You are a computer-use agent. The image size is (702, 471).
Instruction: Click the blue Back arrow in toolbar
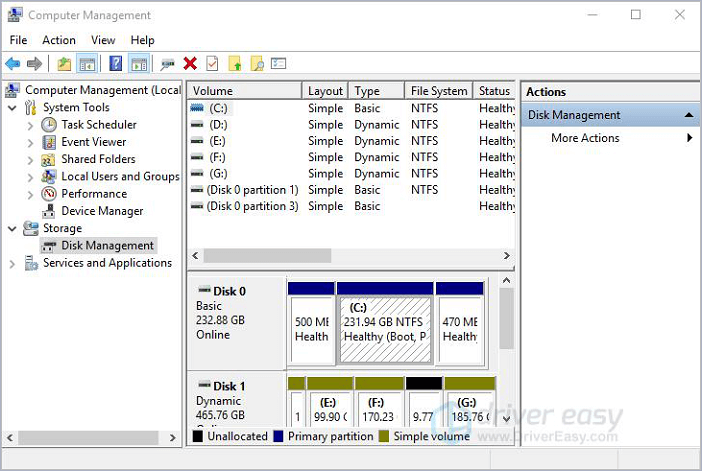coord(12,64)
